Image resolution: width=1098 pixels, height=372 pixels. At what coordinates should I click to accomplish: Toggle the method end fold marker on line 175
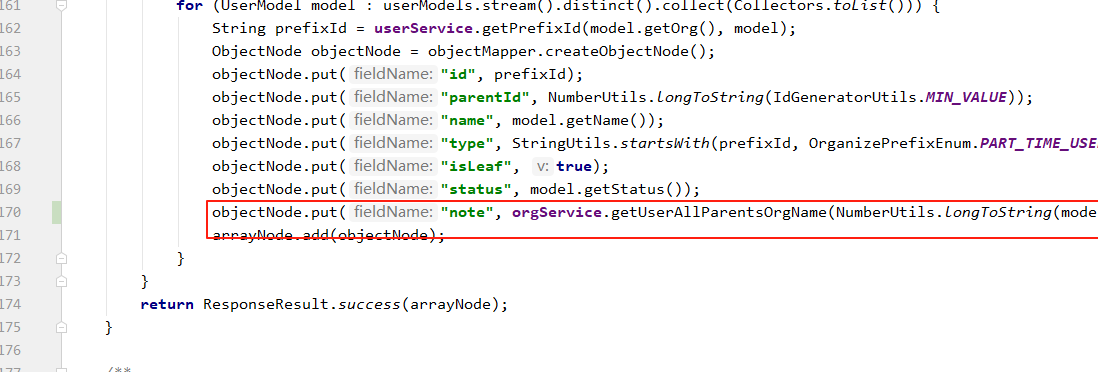(x=62, y=327)
